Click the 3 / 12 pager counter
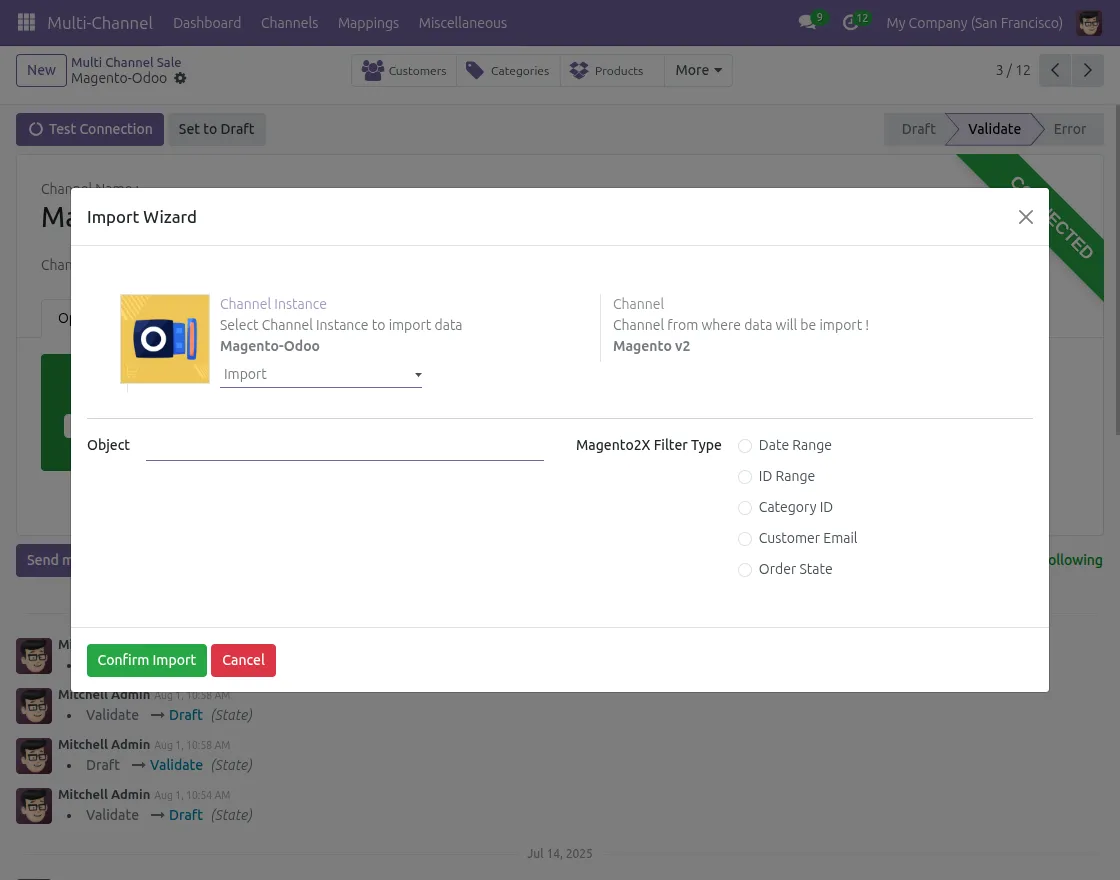1120x880 pixels. pyautogui.click(x=1013, y=70)
